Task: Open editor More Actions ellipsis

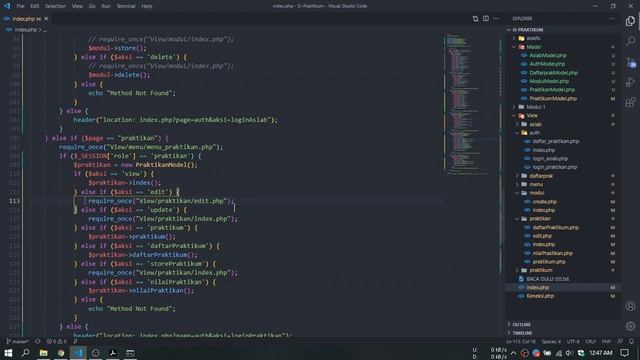Action: [x=496, y=19]
